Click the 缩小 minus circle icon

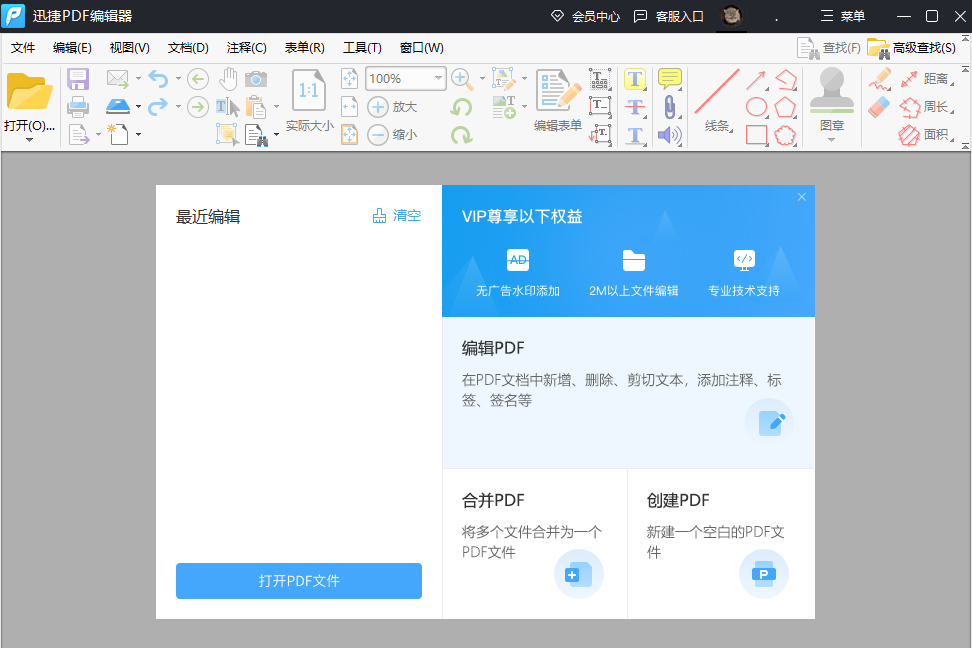click(x=378, y=135)
